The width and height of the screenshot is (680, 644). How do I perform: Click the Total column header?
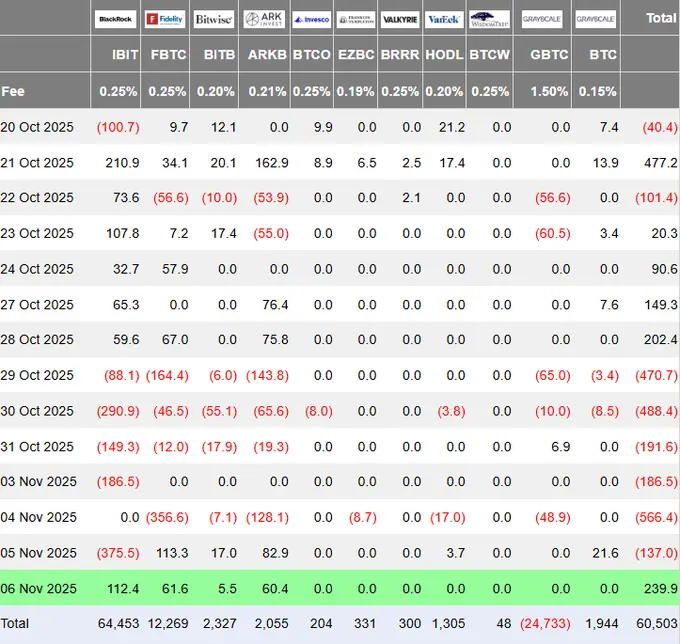(x=661, y=18)
